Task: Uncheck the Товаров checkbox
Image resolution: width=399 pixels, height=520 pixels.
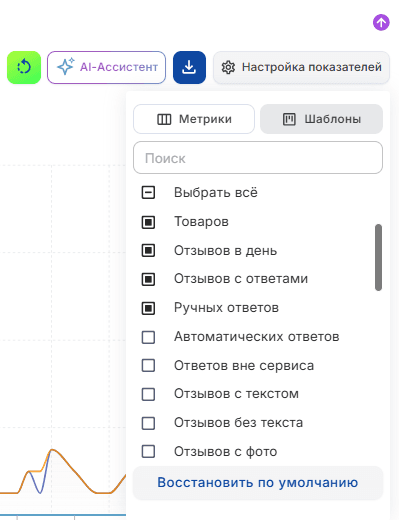Action: (x=148, y=222)
